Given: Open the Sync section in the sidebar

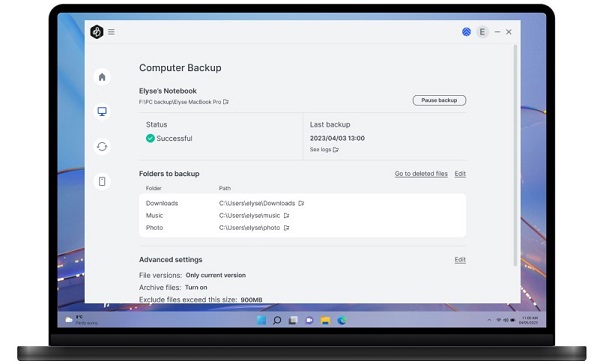Looking at the screenshot, I should 102,146.
